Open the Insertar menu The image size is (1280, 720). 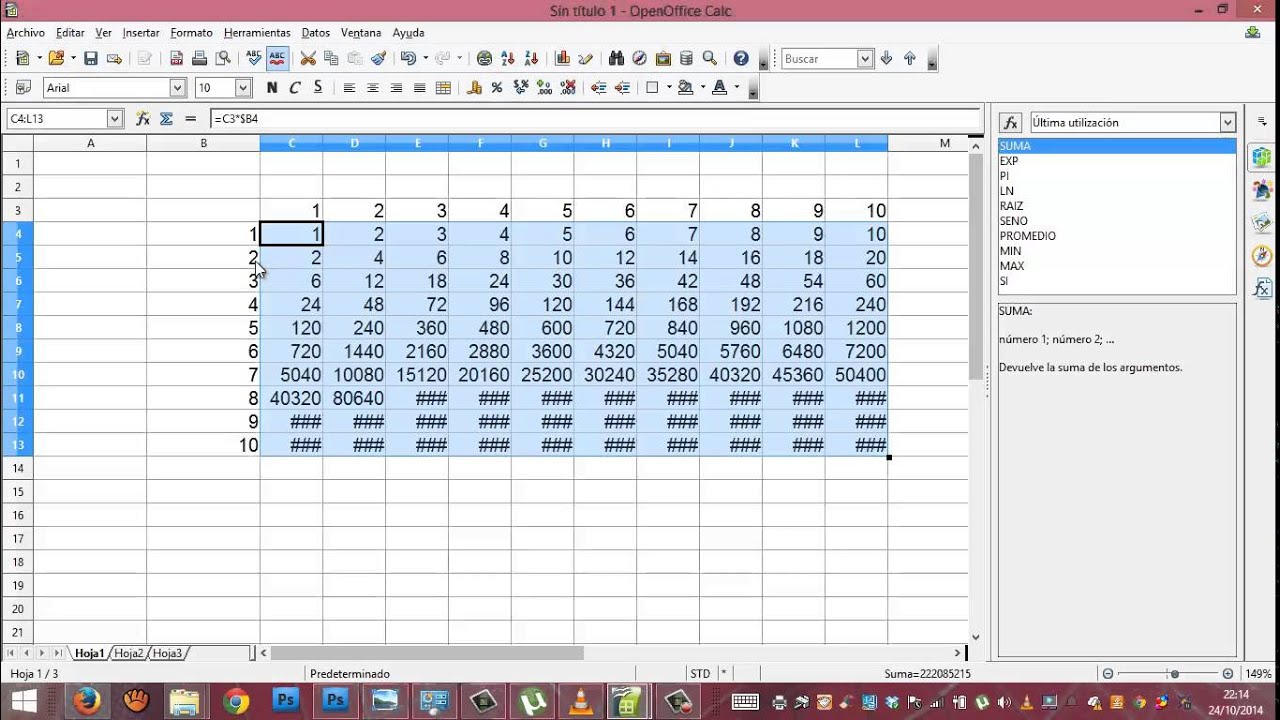tap(141, 33)
